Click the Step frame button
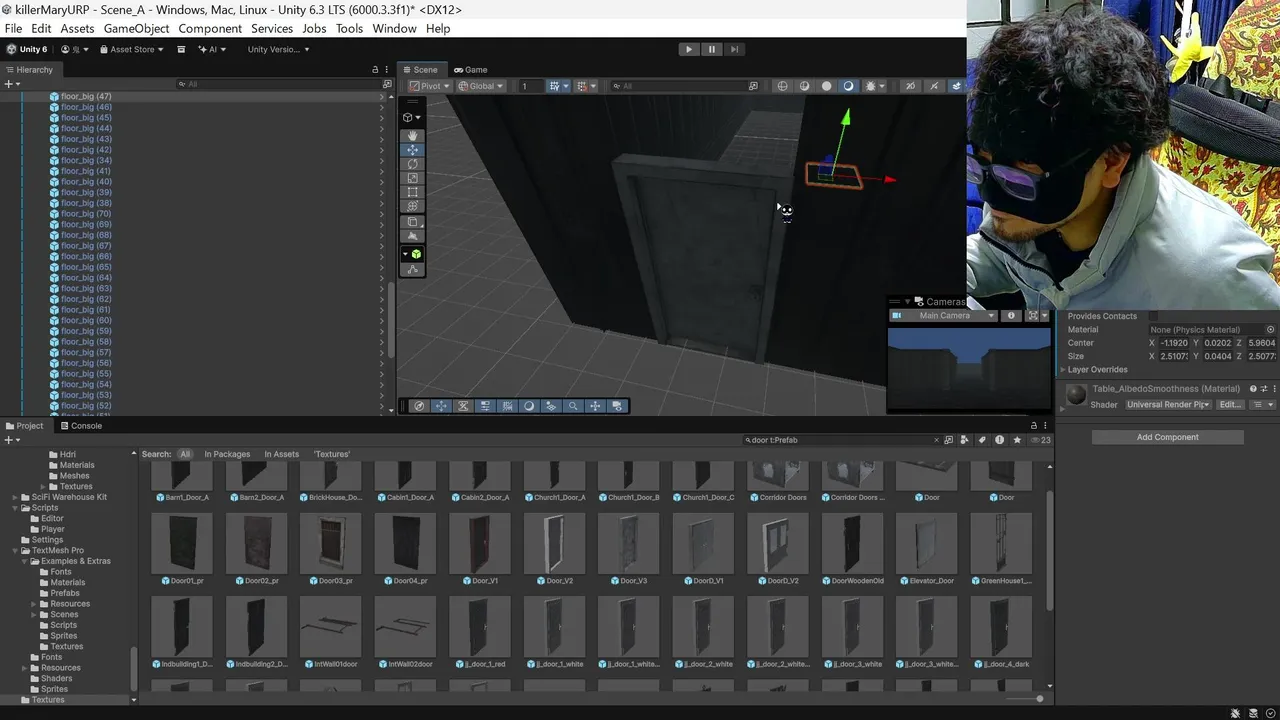This screenshot has width=1280, height=720. click(734, 49)
